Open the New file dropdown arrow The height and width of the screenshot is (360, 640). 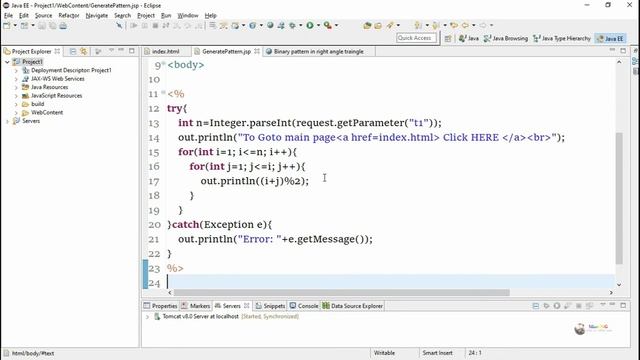15,26
